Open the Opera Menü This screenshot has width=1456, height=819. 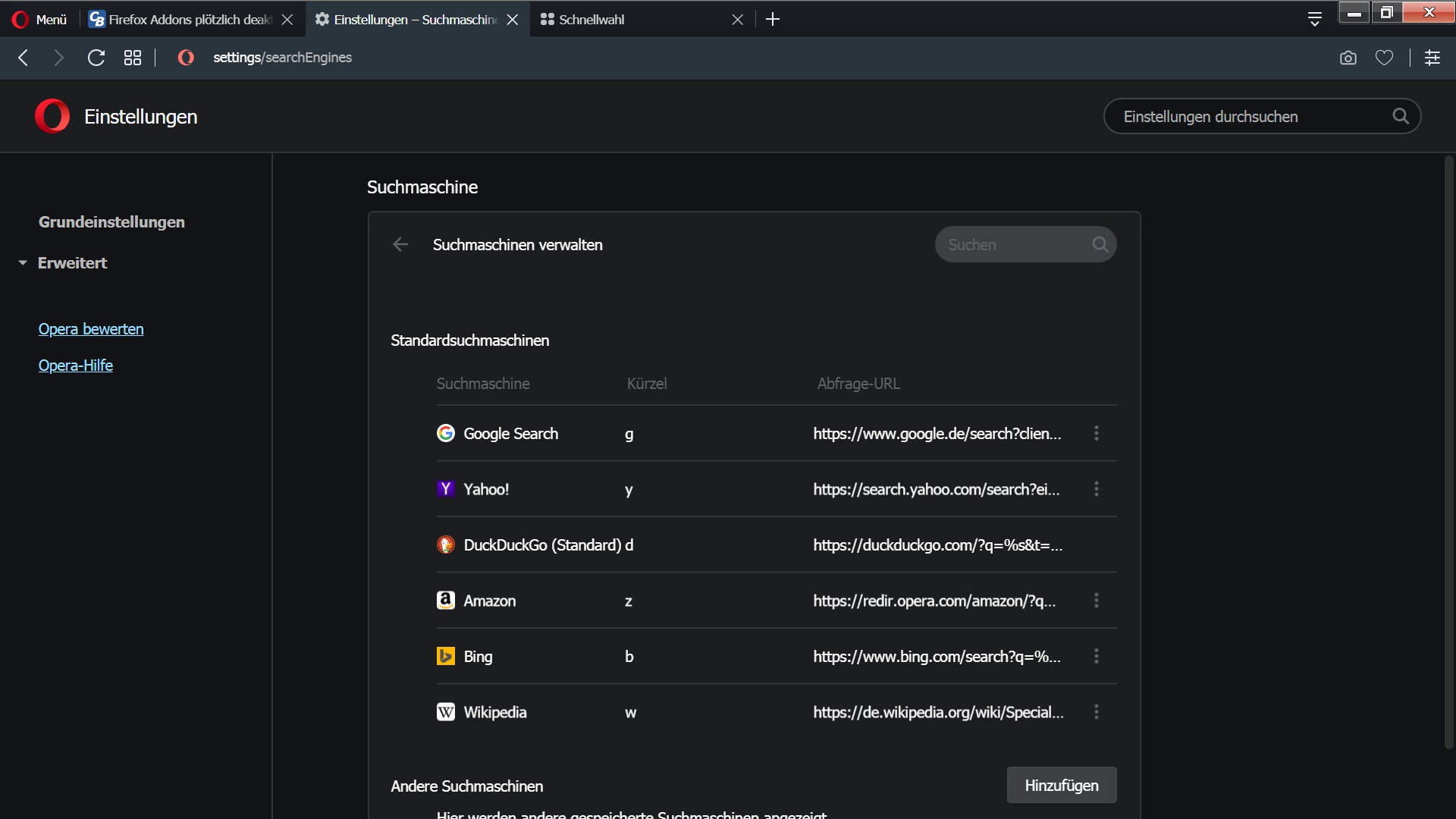40,19
